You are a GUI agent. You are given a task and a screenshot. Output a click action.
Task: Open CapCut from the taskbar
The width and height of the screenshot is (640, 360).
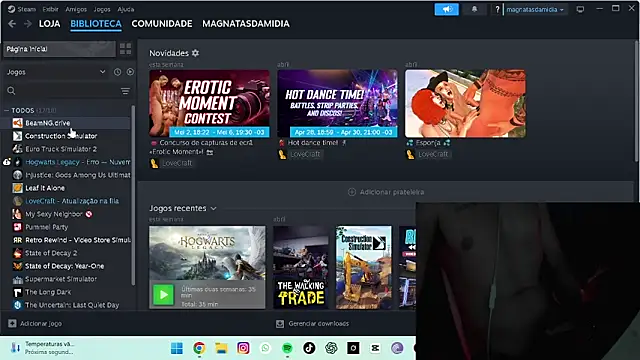[x=375, y=348]
